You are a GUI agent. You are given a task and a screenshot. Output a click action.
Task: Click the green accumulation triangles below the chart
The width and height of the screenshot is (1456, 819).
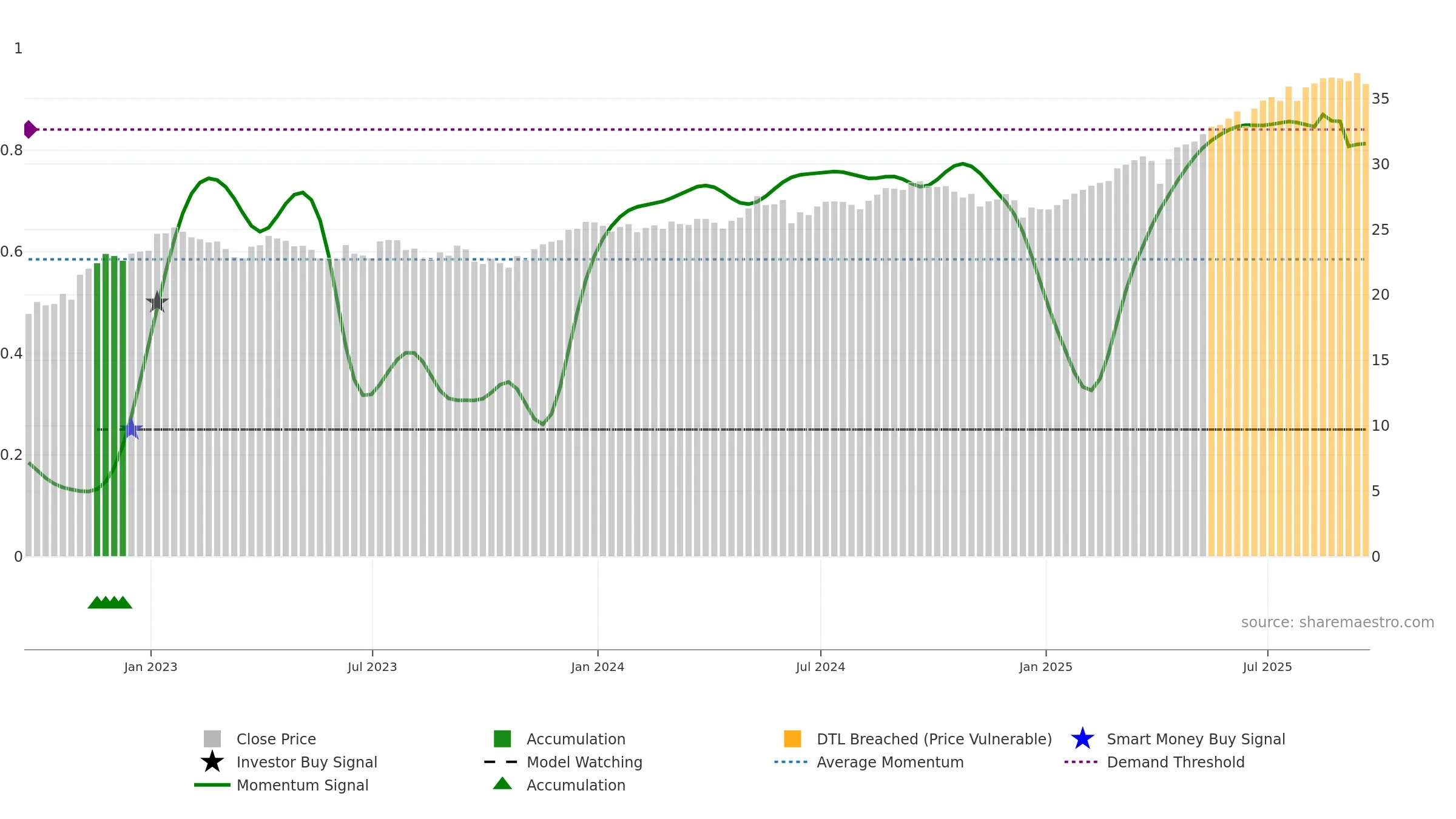click(x=110, y=602)
